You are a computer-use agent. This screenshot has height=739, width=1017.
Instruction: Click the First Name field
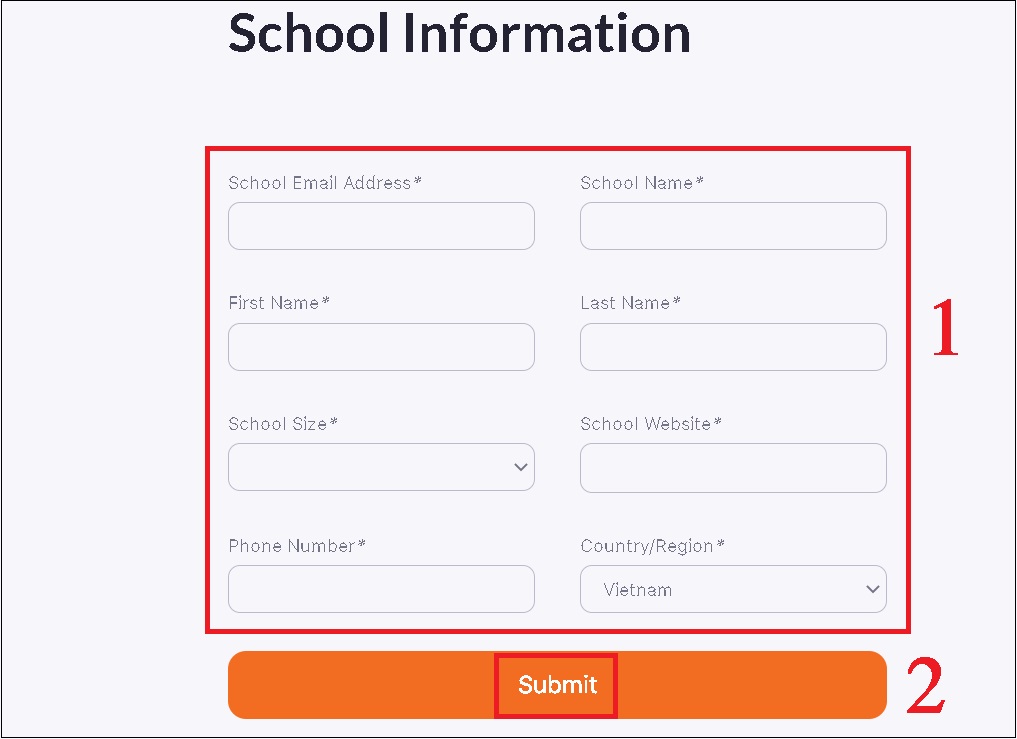pyautogui.click(x=380, y=347)
